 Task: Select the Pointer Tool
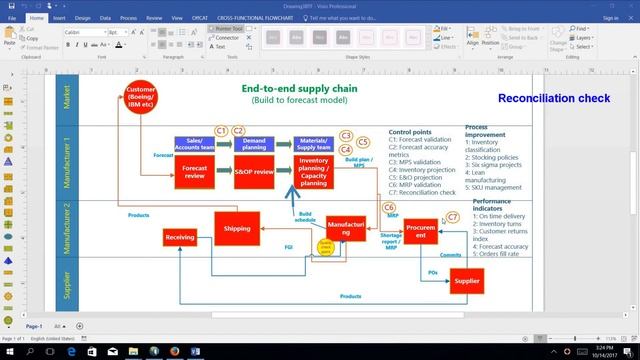point(226,29)
